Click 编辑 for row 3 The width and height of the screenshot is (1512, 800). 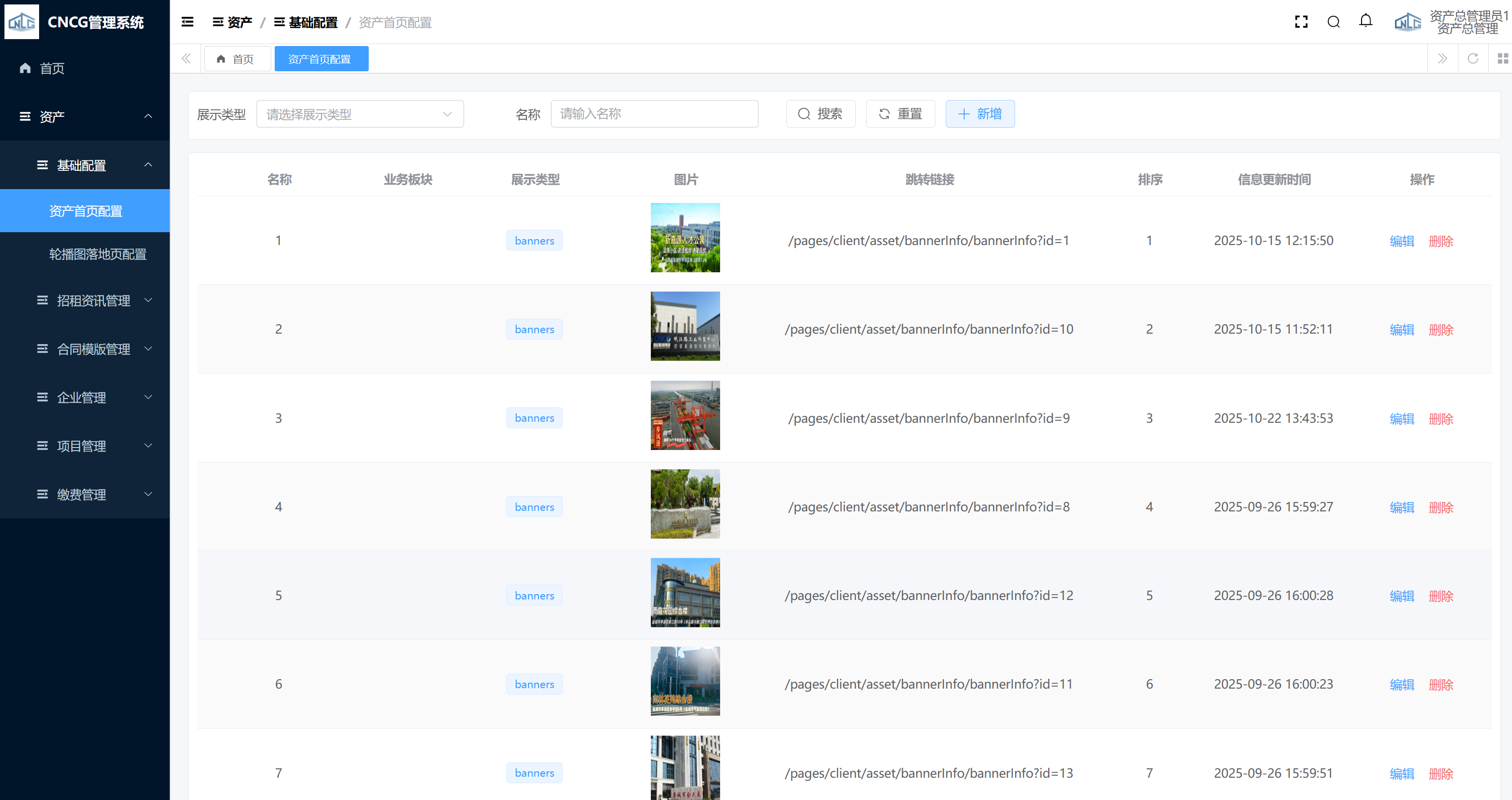(1401, 418)
